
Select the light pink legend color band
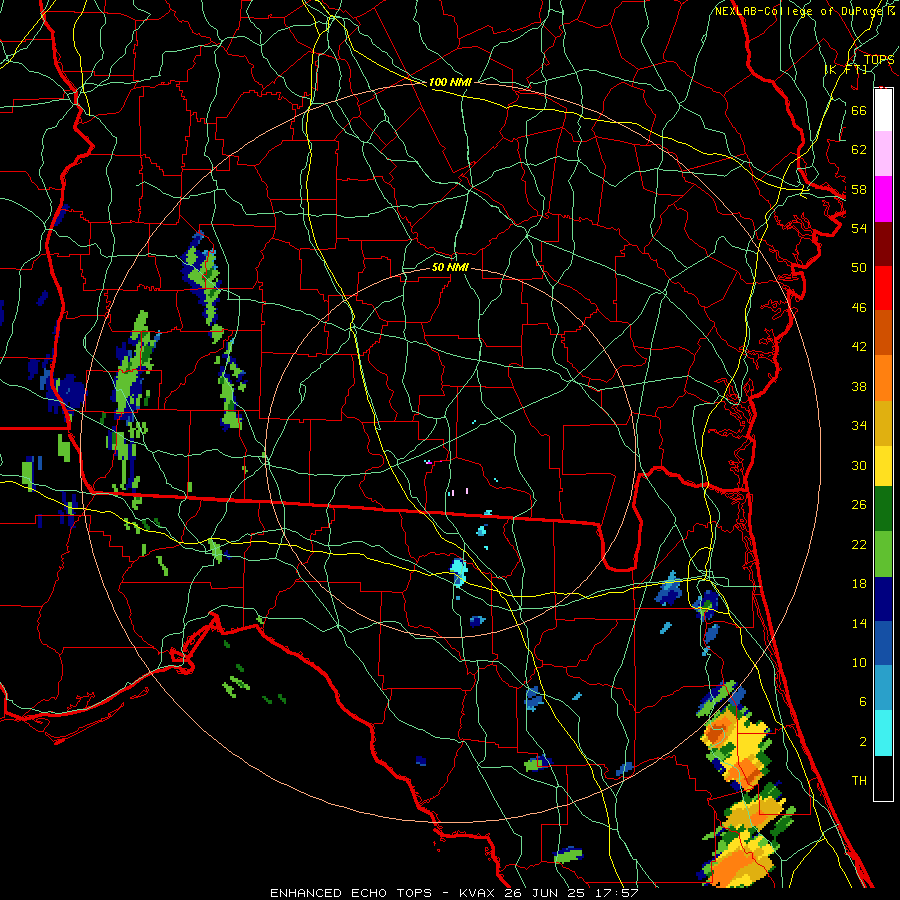coord(883,154)
